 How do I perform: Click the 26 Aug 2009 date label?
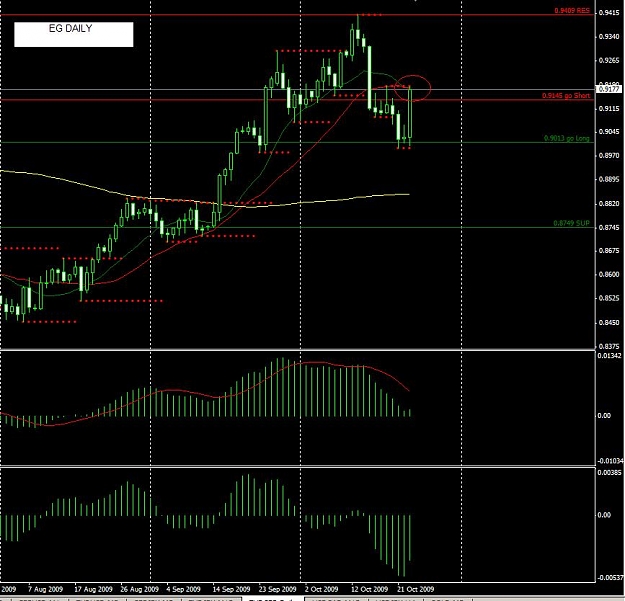coord(140,589)
